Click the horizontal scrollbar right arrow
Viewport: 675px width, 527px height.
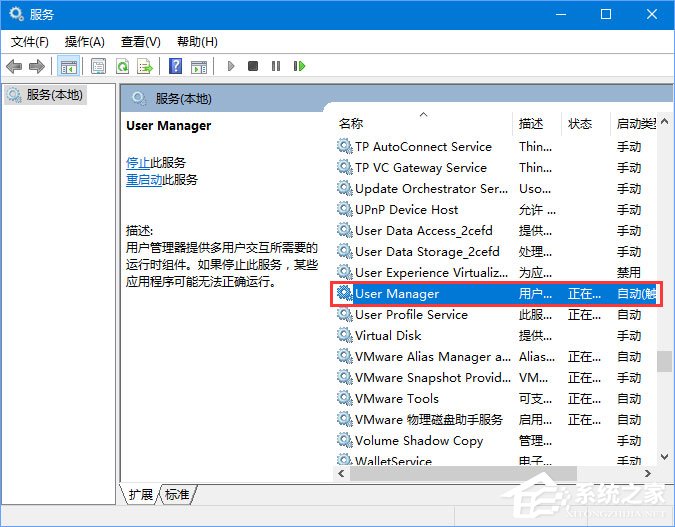(648, 474)
